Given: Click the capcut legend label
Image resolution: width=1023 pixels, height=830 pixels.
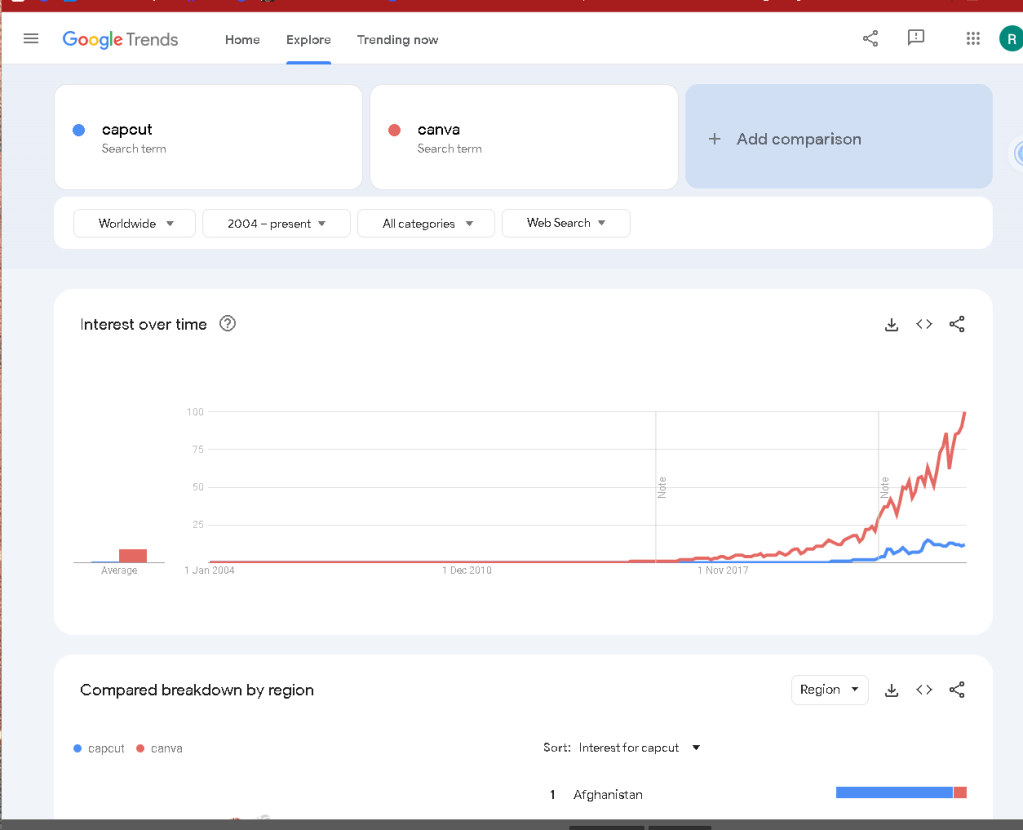Looking at the screenshot, I should tap(106, 748).
